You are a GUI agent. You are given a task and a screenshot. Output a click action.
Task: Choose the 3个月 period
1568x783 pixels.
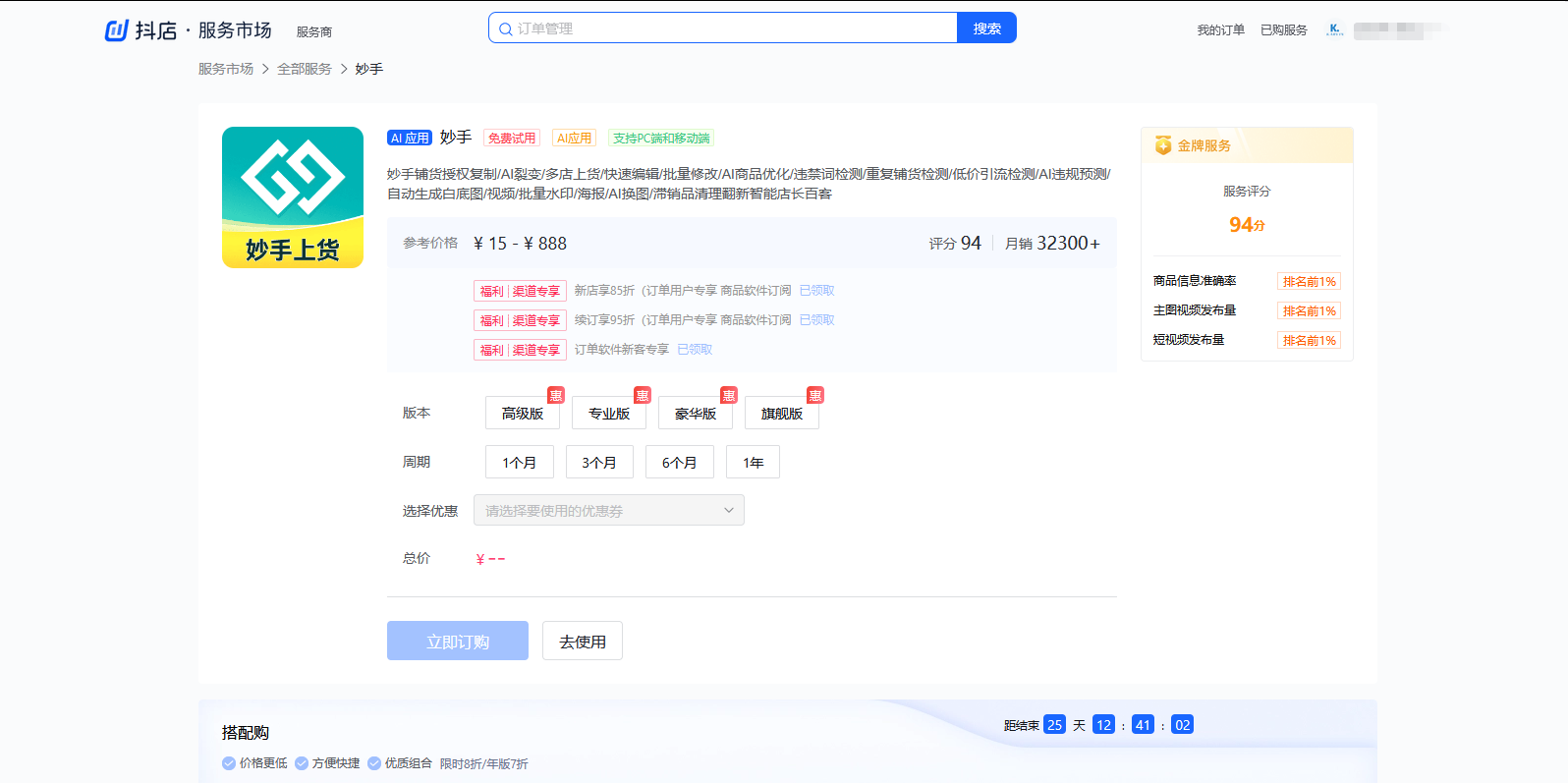[x=599, y=462]
